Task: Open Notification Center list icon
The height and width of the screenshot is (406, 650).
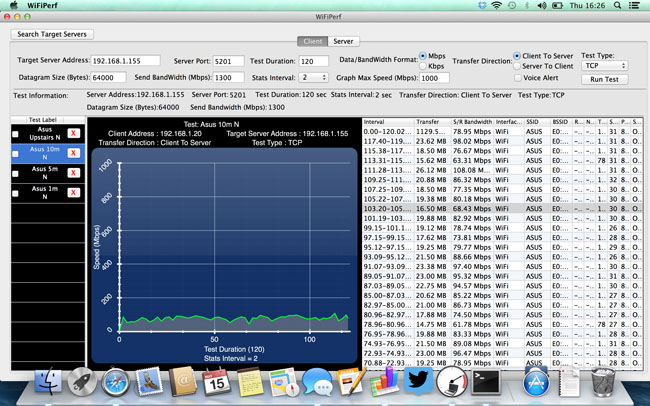Action: [x=634, y=5]
